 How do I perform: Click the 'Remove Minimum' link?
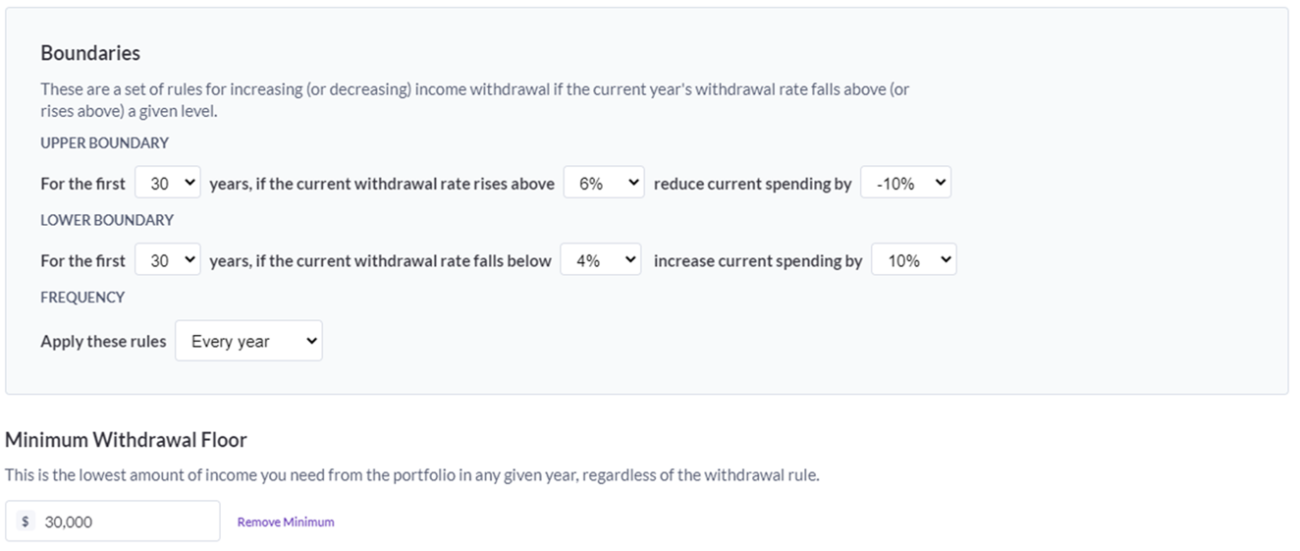286,522
